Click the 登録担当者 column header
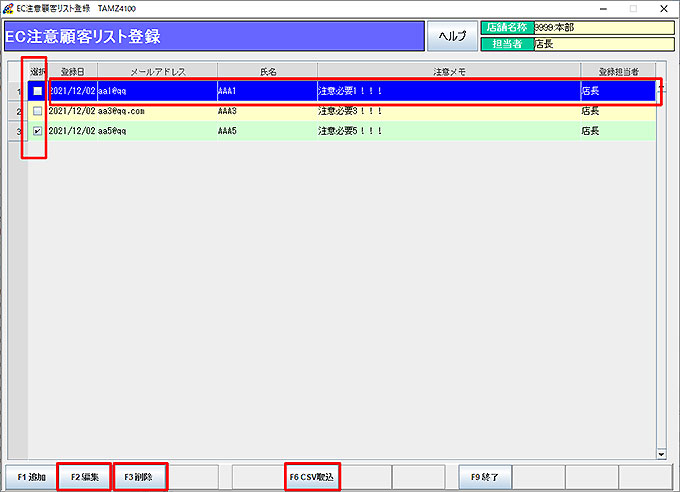The width and height of the screenshot is (680, 492). [618, 72]
